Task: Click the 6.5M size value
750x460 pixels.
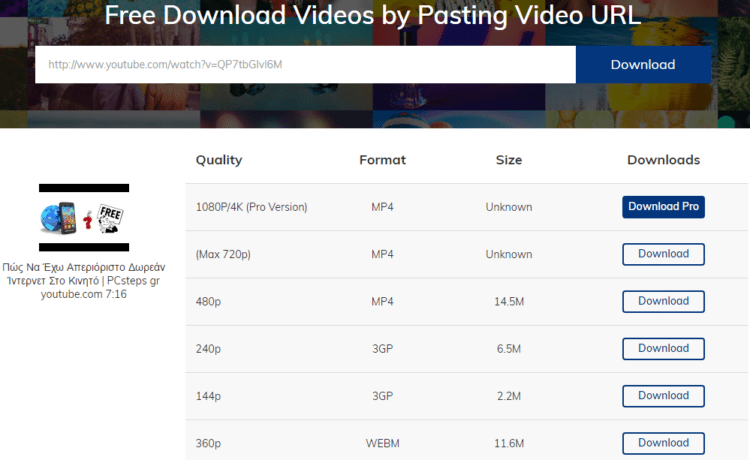Action: (x=509, y=349)
